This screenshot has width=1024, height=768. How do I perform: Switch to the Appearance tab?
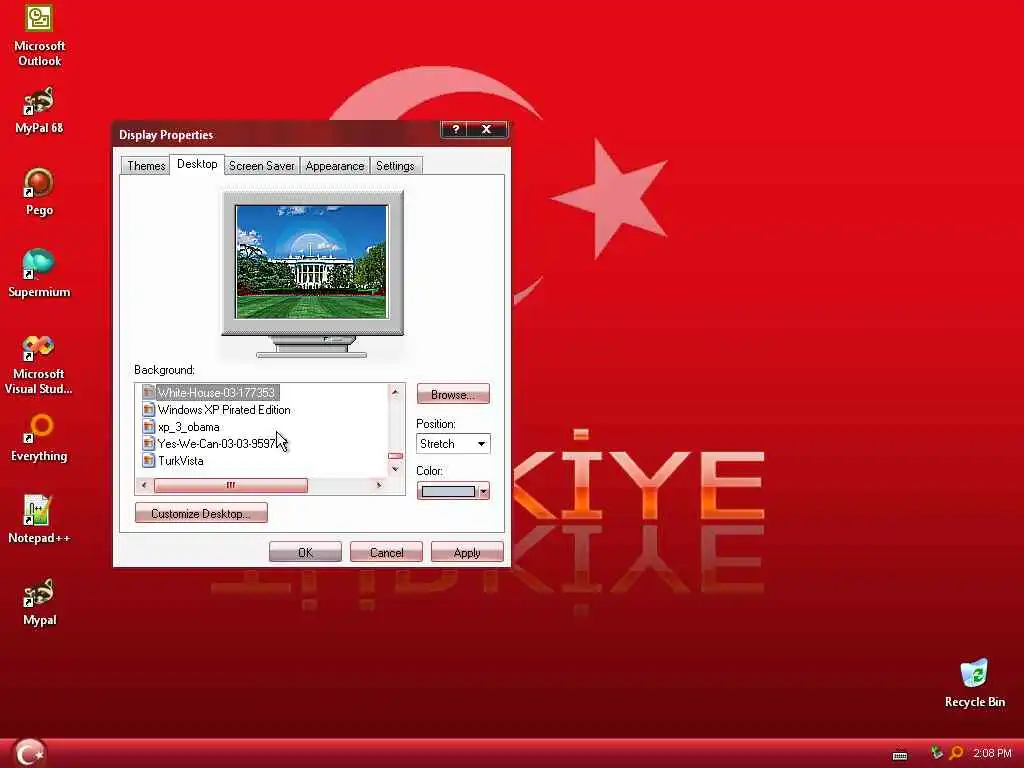(x=334, y=166)
